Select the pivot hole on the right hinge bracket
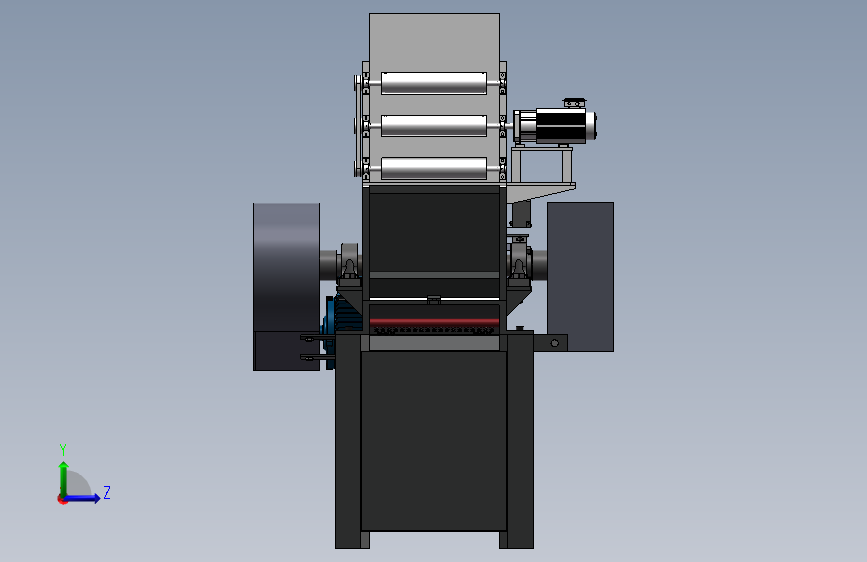This screenshot has height=562, width=867. point(555,344)
